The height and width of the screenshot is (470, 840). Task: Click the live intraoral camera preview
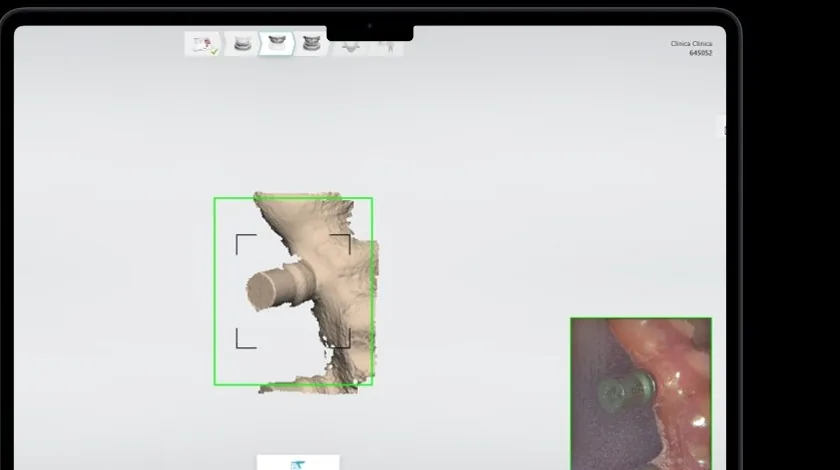tap(641, 394)
